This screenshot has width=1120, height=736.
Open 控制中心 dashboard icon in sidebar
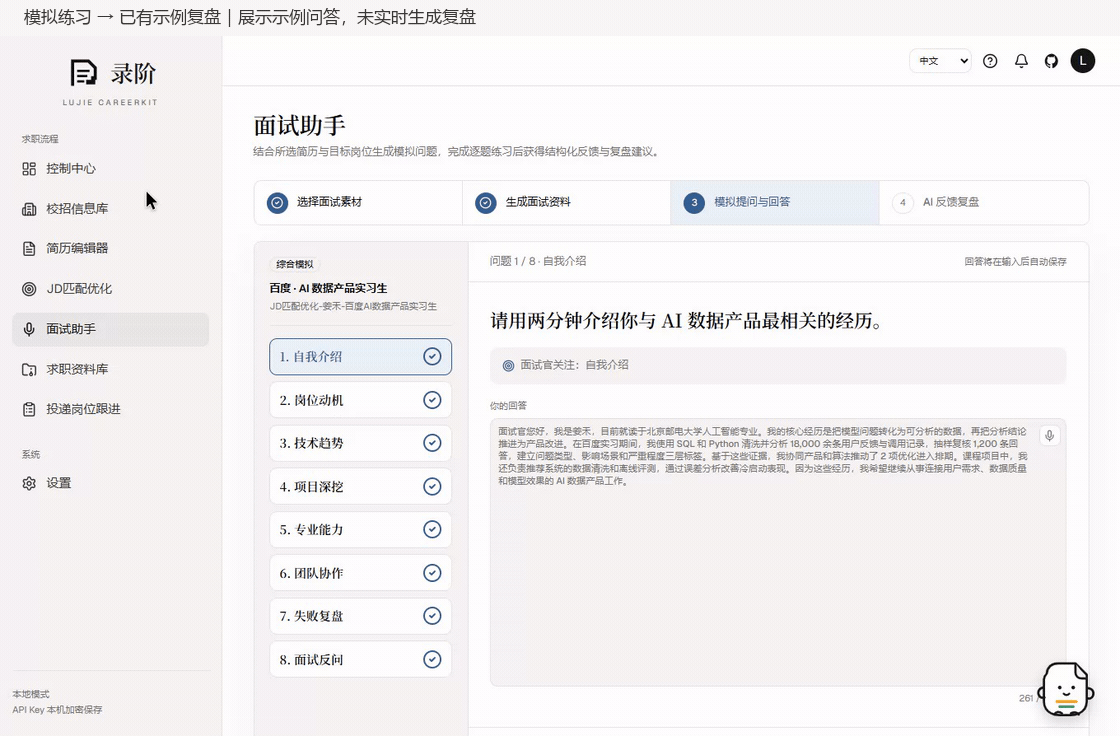[x=29, y=169]
